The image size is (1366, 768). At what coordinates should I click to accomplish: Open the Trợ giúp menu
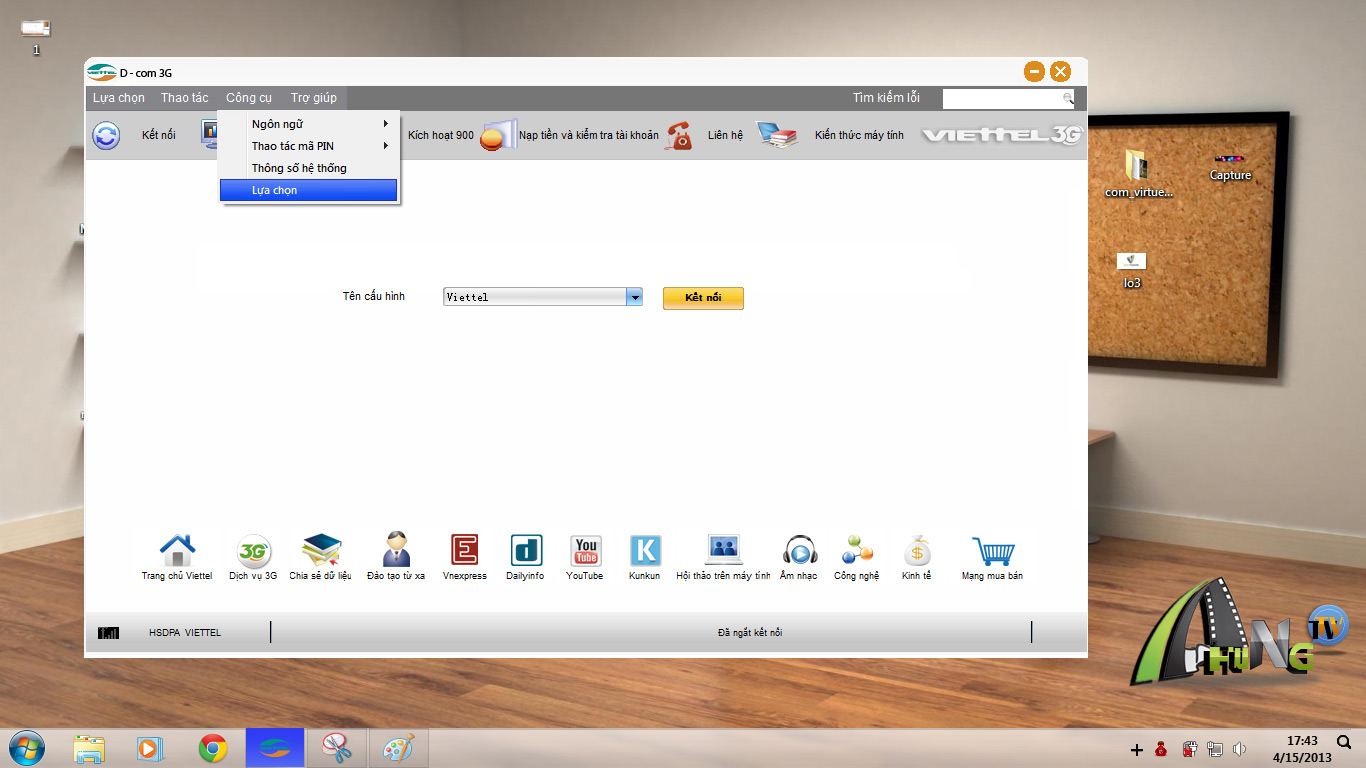(314, 98)
